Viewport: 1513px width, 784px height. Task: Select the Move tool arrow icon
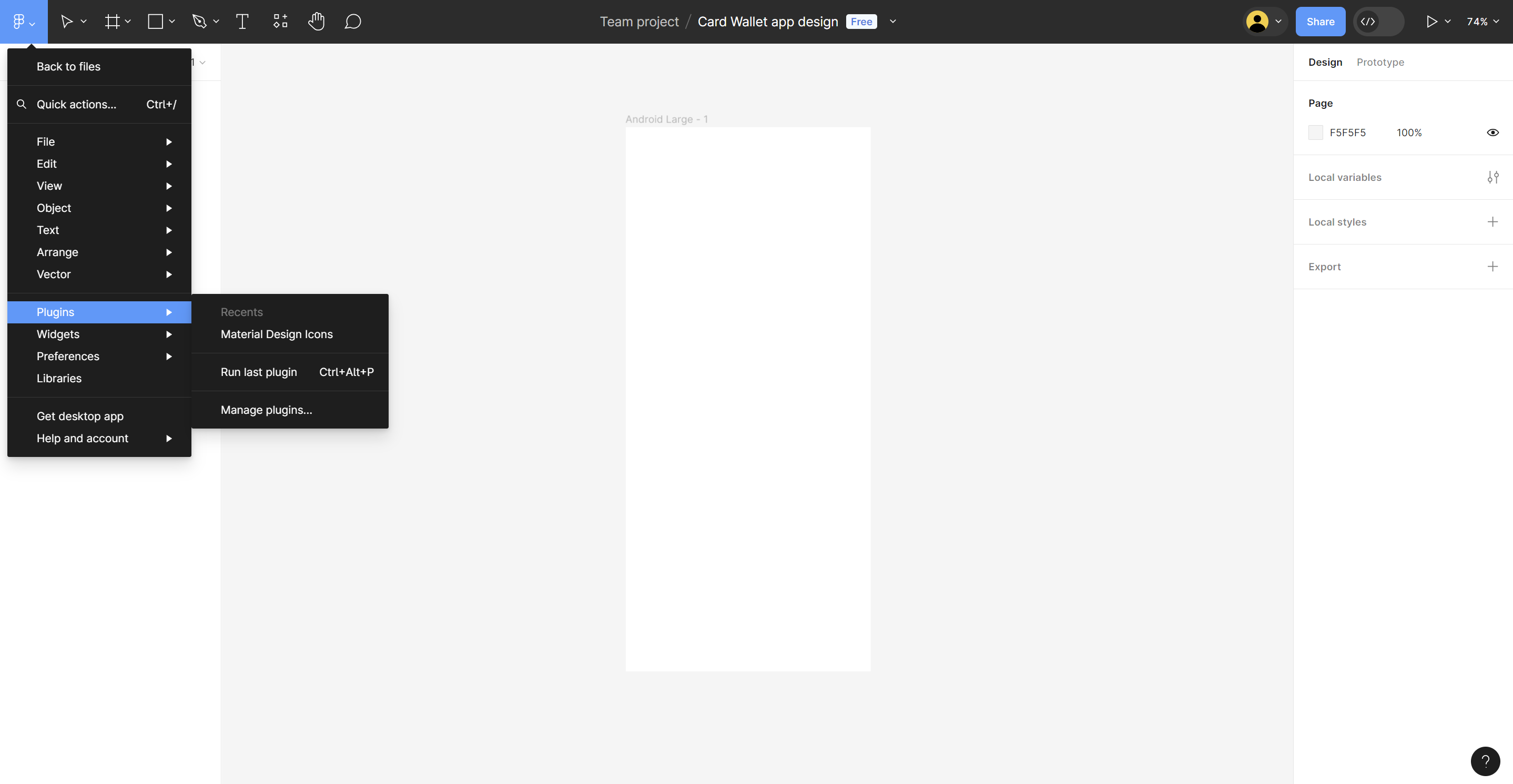click(66, 22)
